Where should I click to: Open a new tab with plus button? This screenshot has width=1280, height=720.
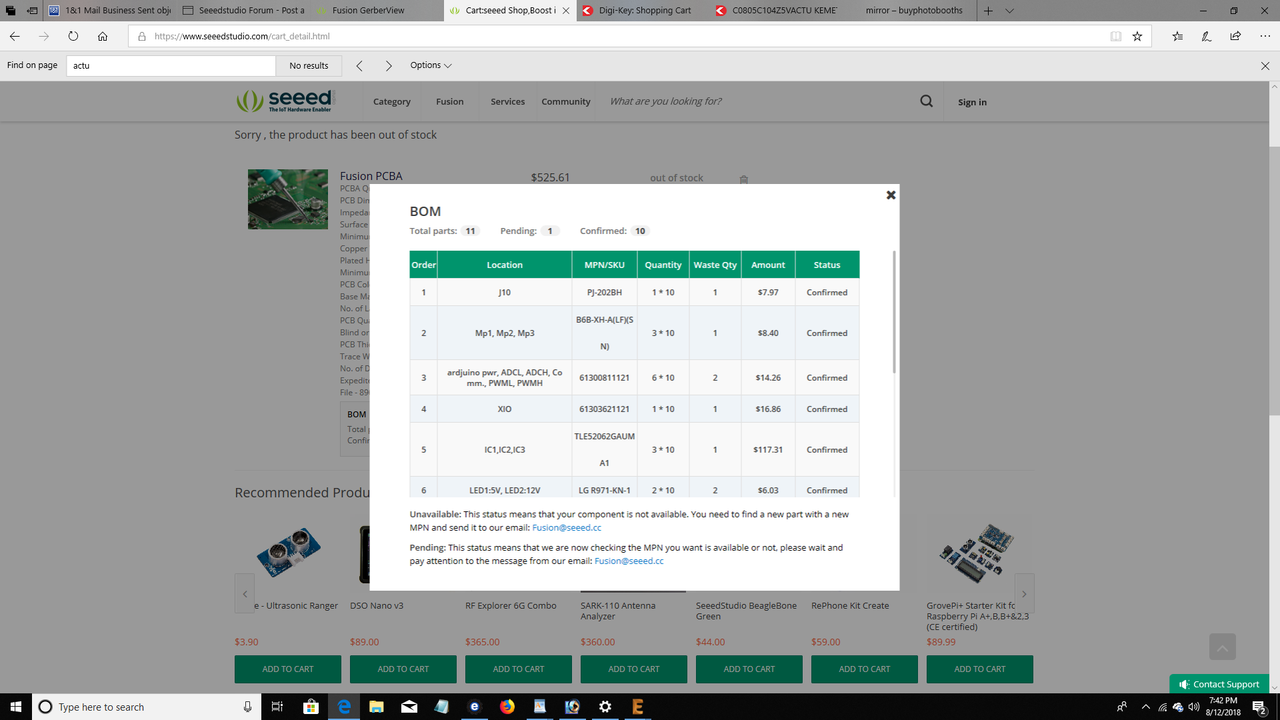tap(988, 10)
